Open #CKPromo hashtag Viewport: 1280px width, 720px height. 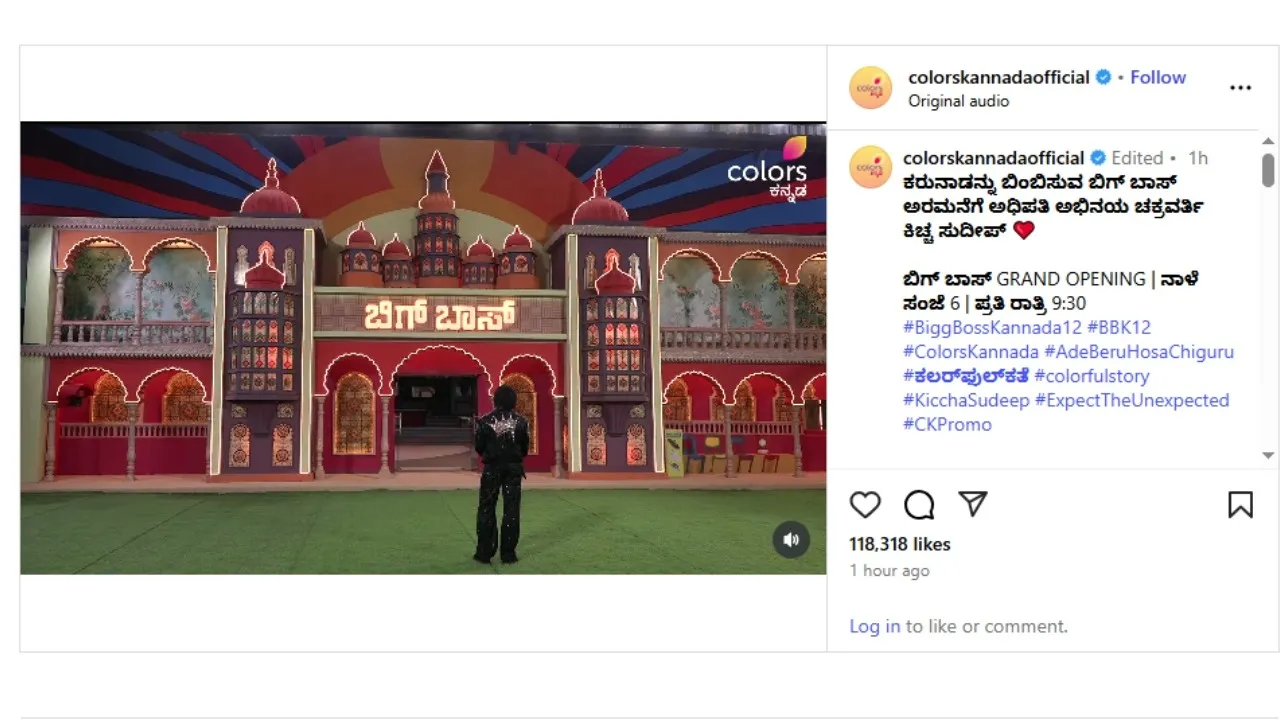(x=947, y=424)
